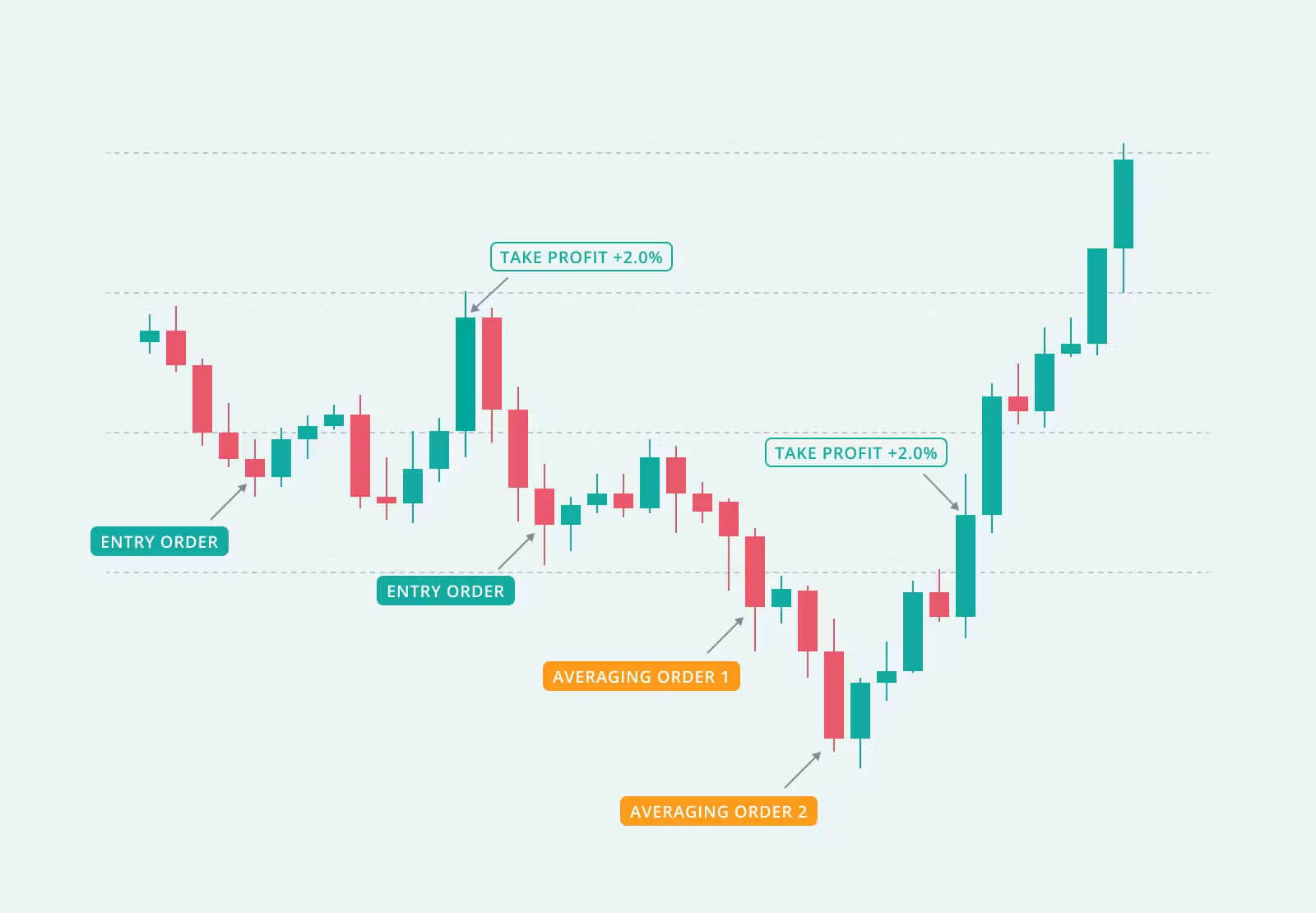The image size is (1316, 913).
Task: Select the second-to-last tall green candle
Action: coord(1096,296)
